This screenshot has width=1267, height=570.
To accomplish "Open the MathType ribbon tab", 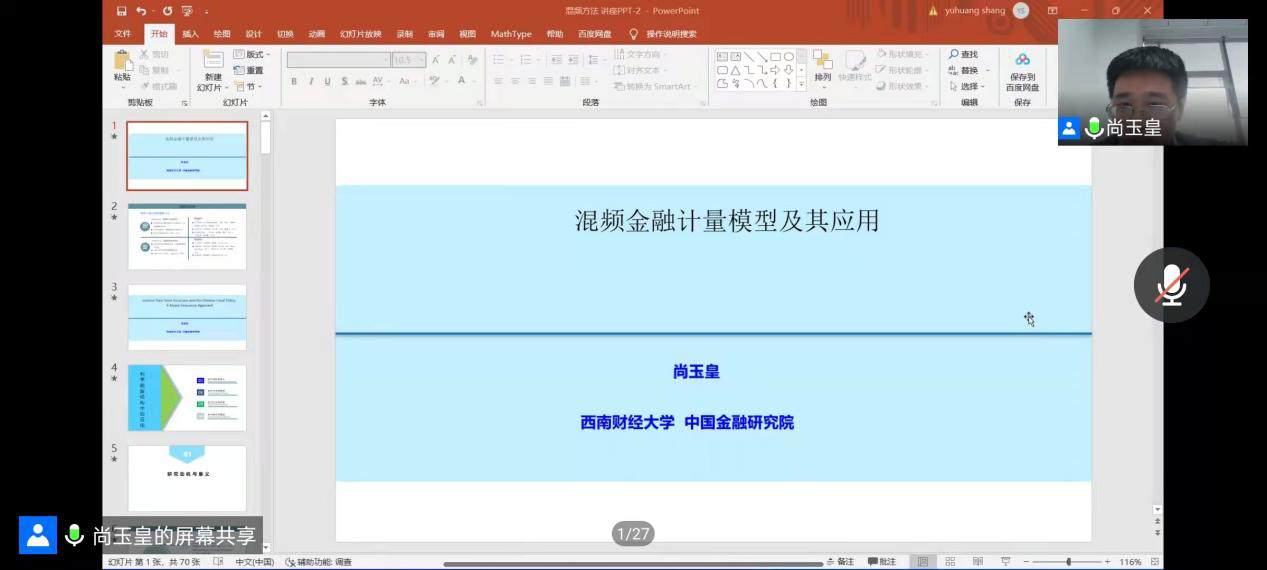I will click(x=511, y=34).
